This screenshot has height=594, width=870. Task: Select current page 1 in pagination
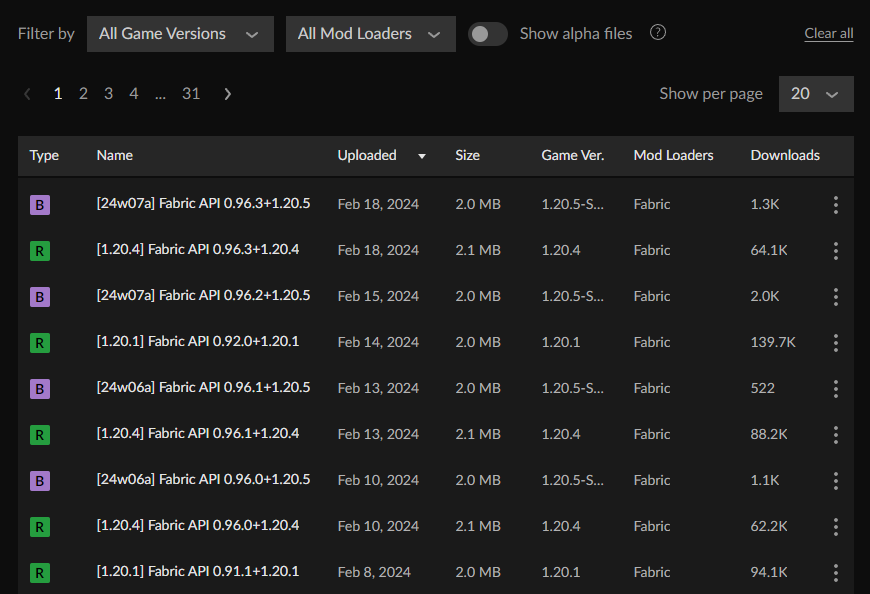click(x=58, y=94)
